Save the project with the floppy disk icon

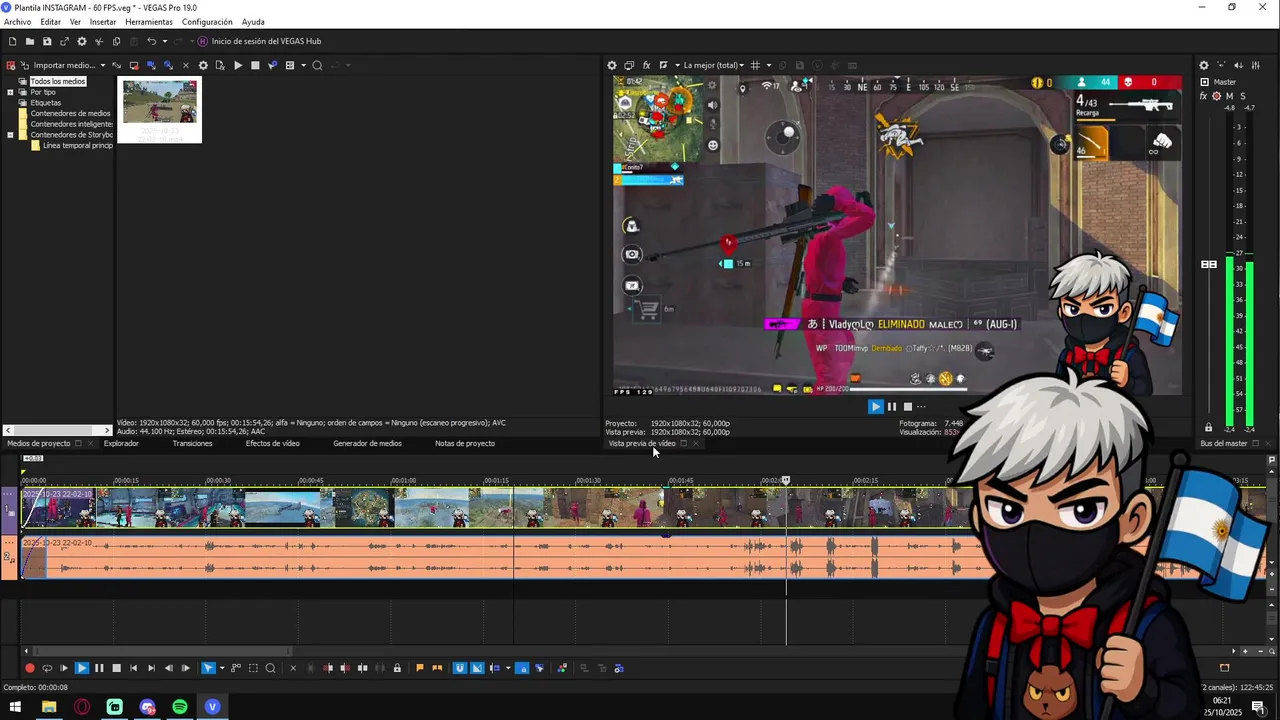click(x=47, y=41)
